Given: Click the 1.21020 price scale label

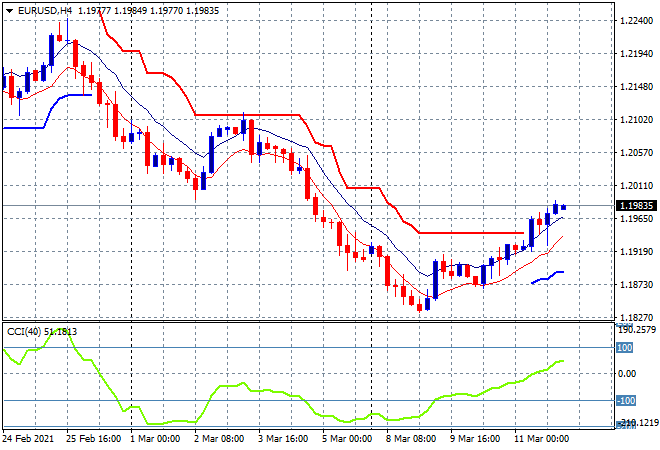Looking at the screenshot, I should coord(637,120).
